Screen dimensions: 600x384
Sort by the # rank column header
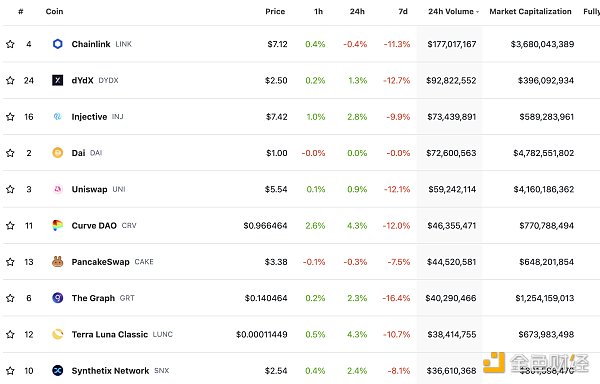21,11
